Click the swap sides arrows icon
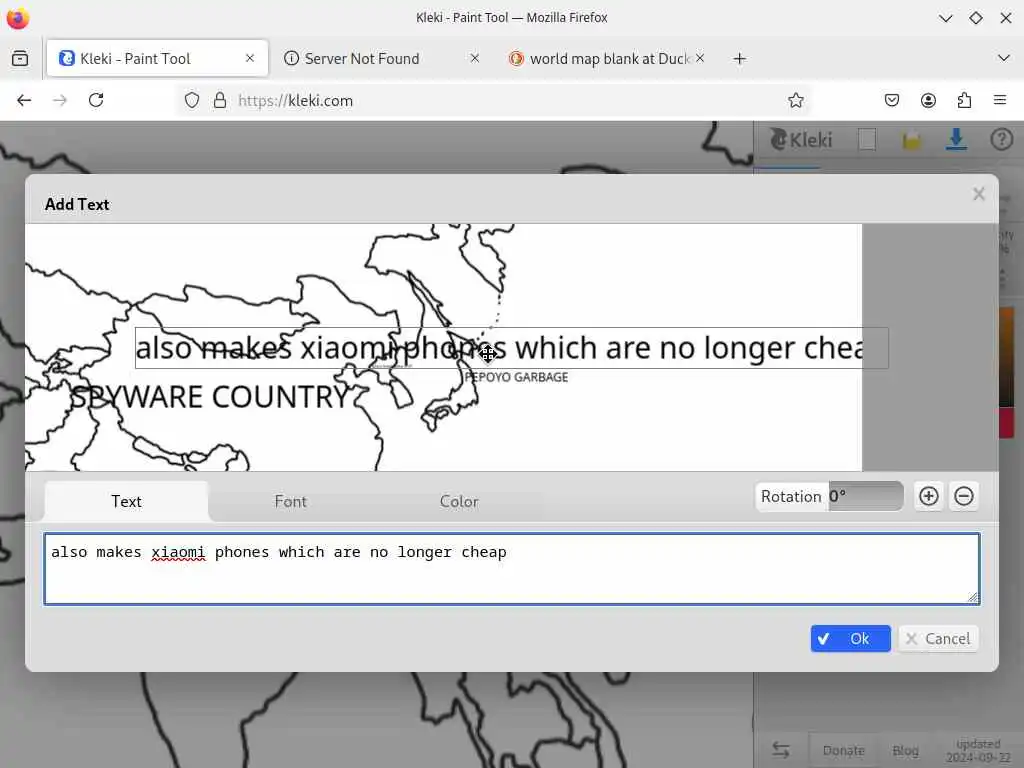The image size is (1024, 768). pos(780,750)
